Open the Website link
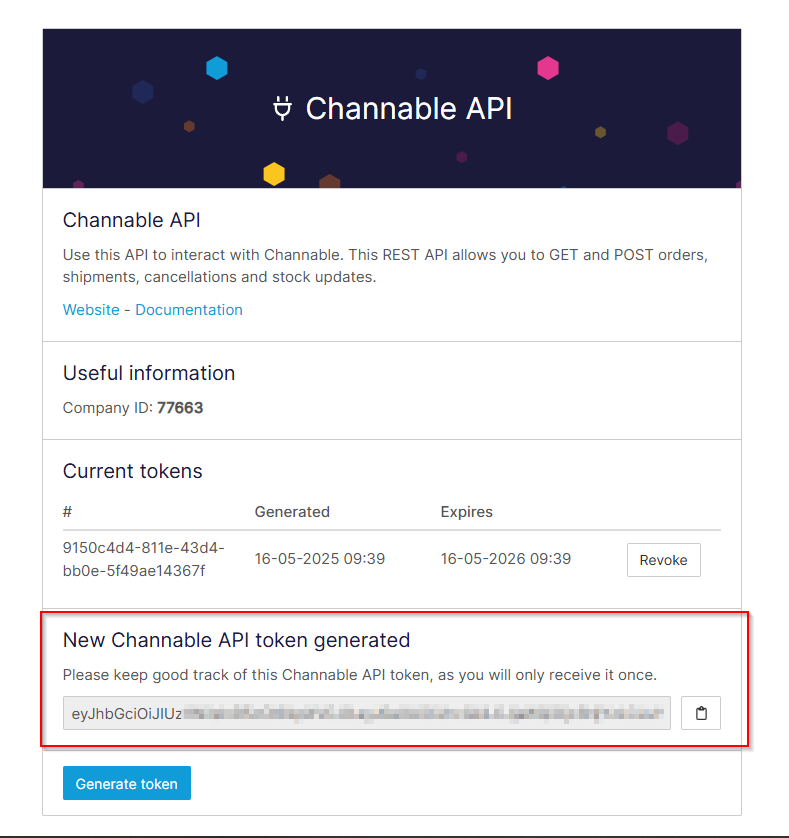This screenshot has height=838, width=789. (91, 310)
